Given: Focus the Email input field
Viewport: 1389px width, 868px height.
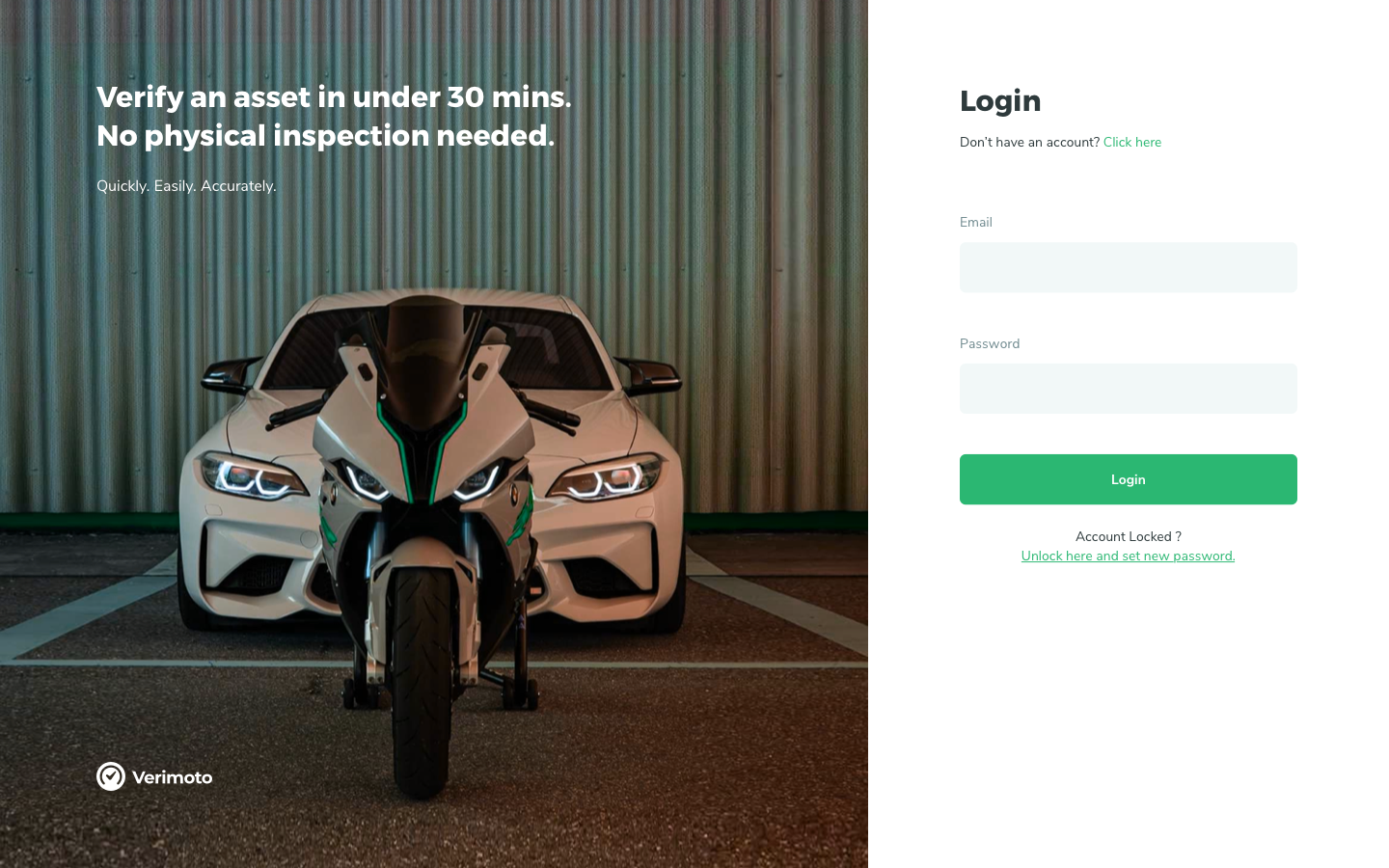Looking at the screenshot, I should pos(1128,267).
